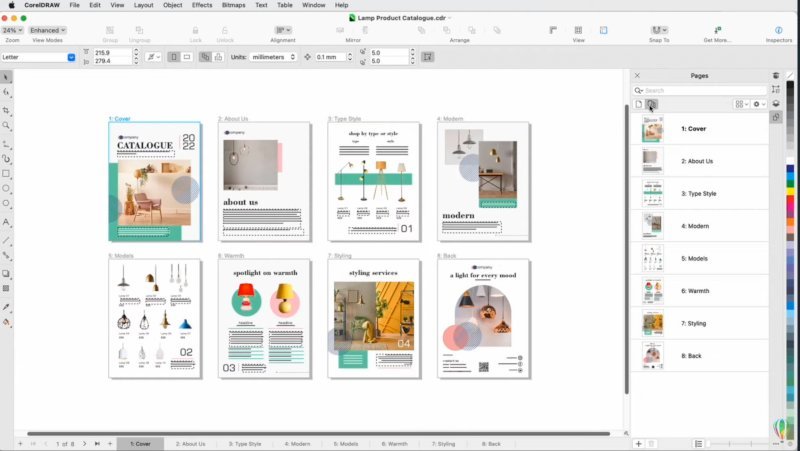The height and width of the screenshot is (451, 800).
Task: Close the Pages panel
Action: point(637,75)
